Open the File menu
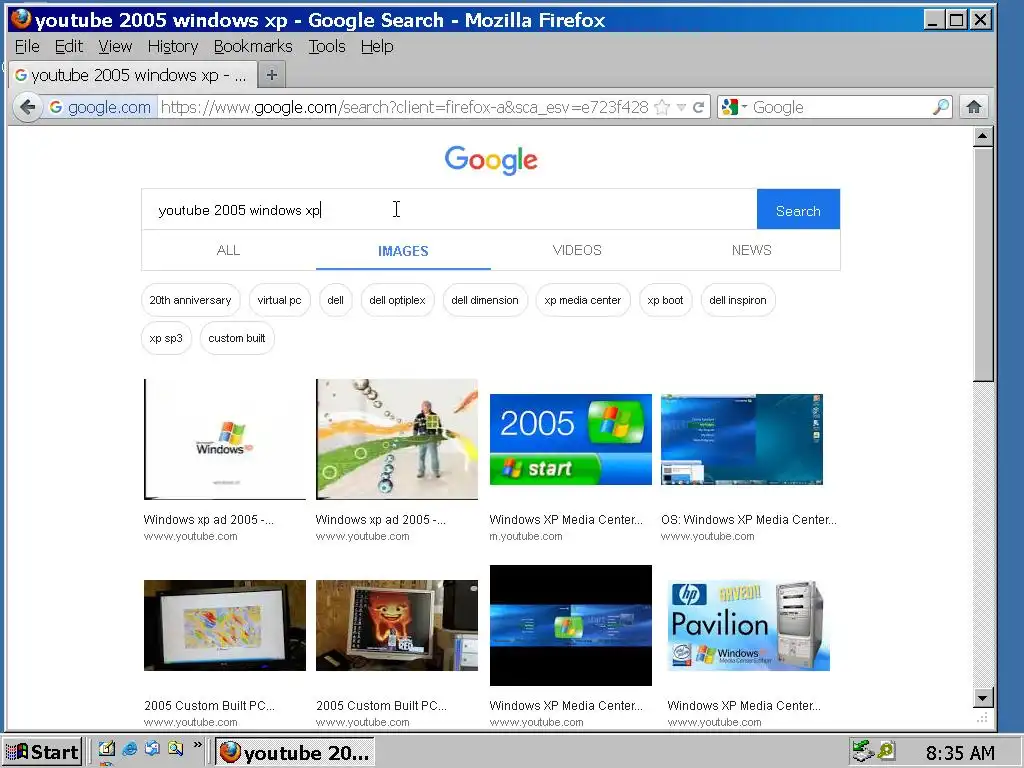 [27, 46]
